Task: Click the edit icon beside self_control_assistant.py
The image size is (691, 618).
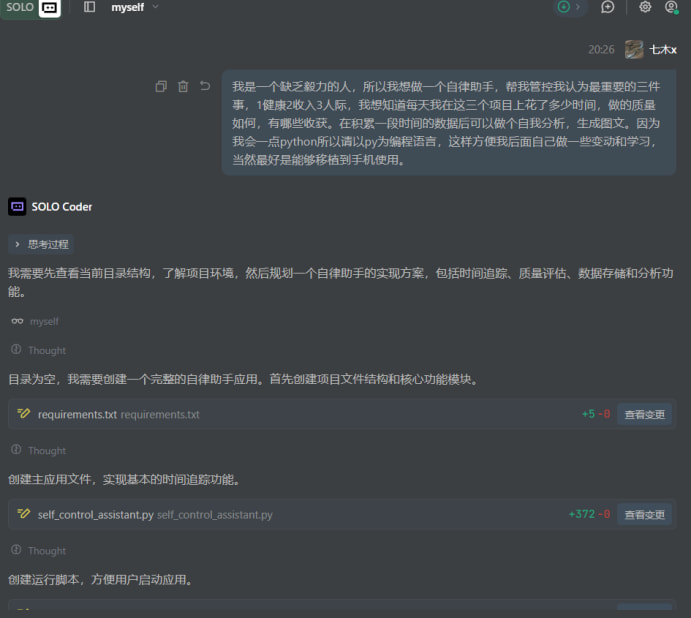Action: (x=23, y=514)
